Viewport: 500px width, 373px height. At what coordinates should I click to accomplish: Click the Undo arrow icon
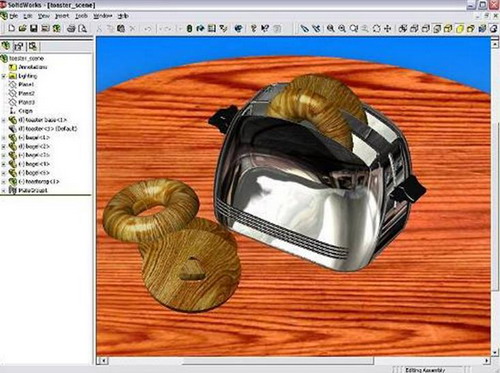(148, 29)
